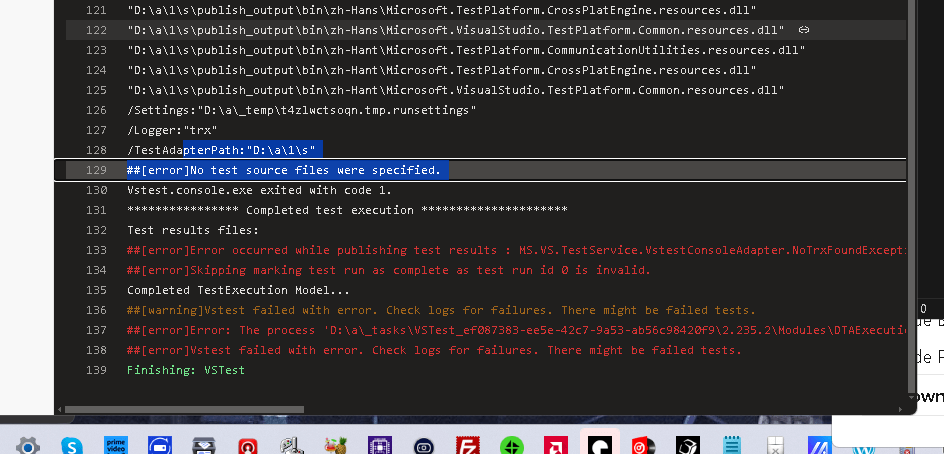Open the pineapple fruit icon app
The height and width of the screenshot is (454, 944).
335,446
